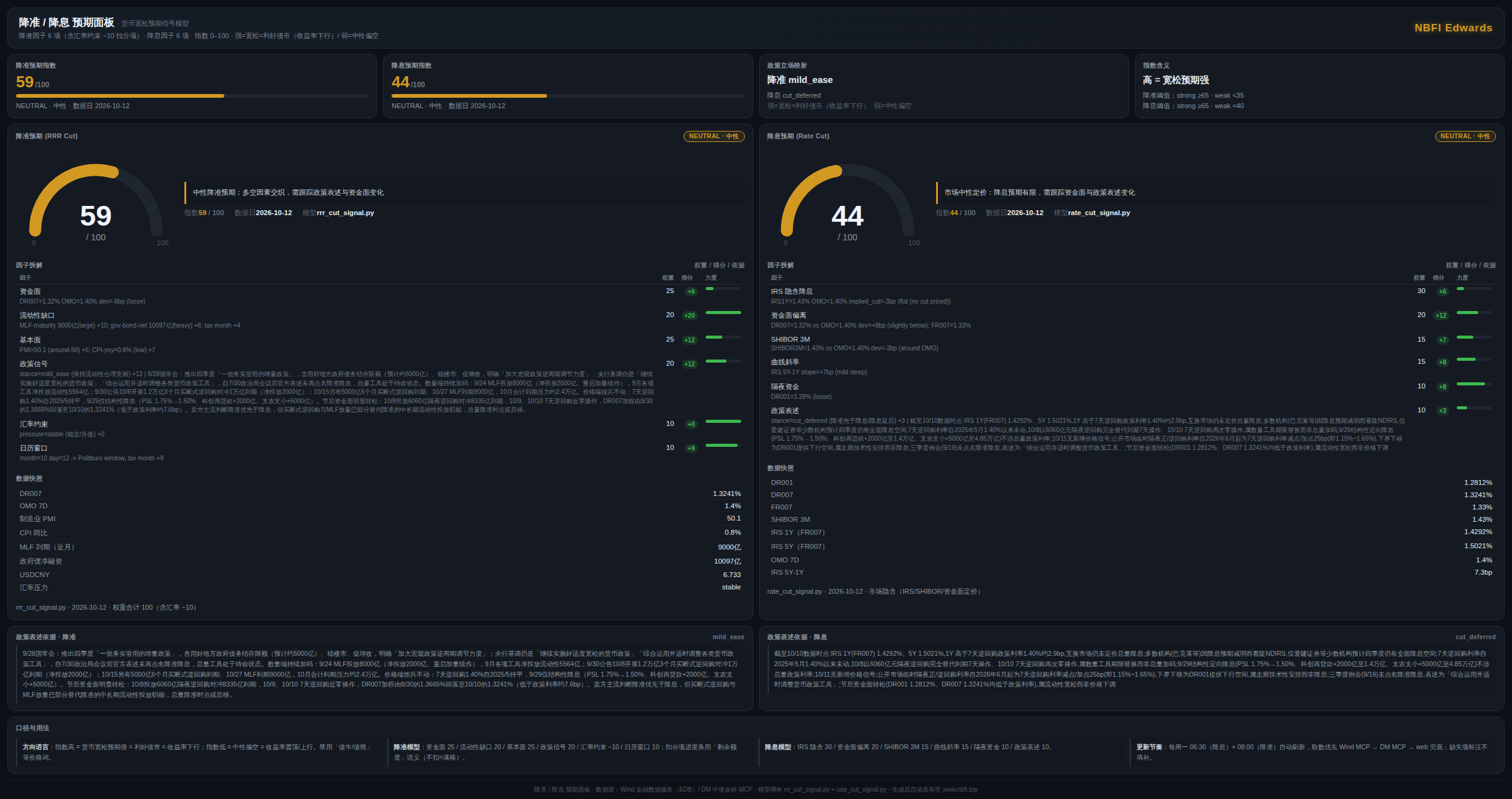Click the 政策立场映射 card
This screenshot has width=1512, height=799.
(x=943, y=85)
